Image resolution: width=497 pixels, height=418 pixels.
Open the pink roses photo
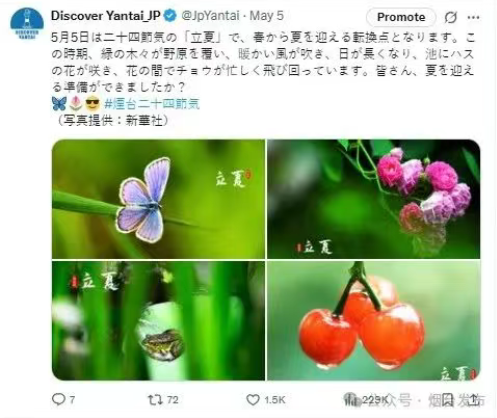pos(374,199)
